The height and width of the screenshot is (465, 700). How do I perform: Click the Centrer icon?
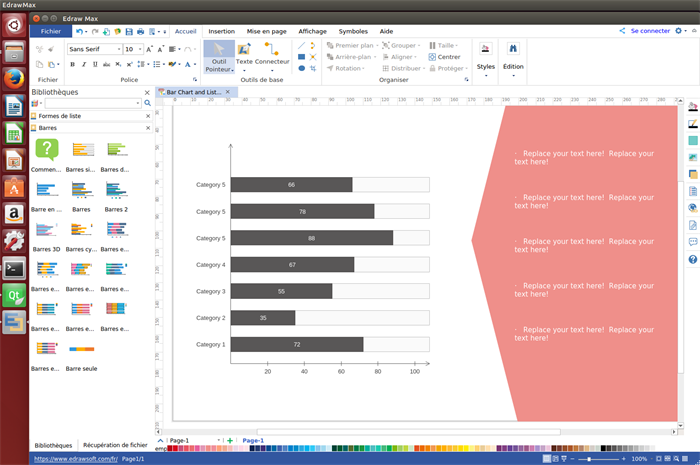tap(432, 57)
